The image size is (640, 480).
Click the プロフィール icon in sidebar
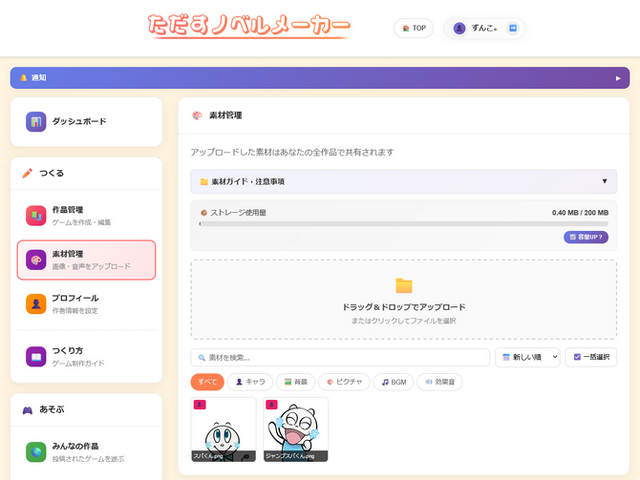(36, 304)
